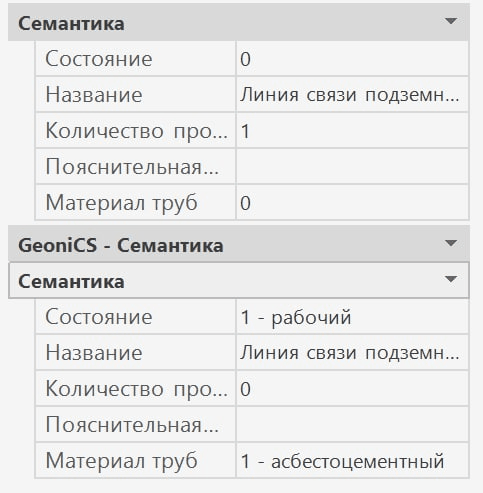The width and height of the screenshot is (483, 493).
Task: Select Количество про... value 0 in GeoniCS section
Action: coord(352,388)
